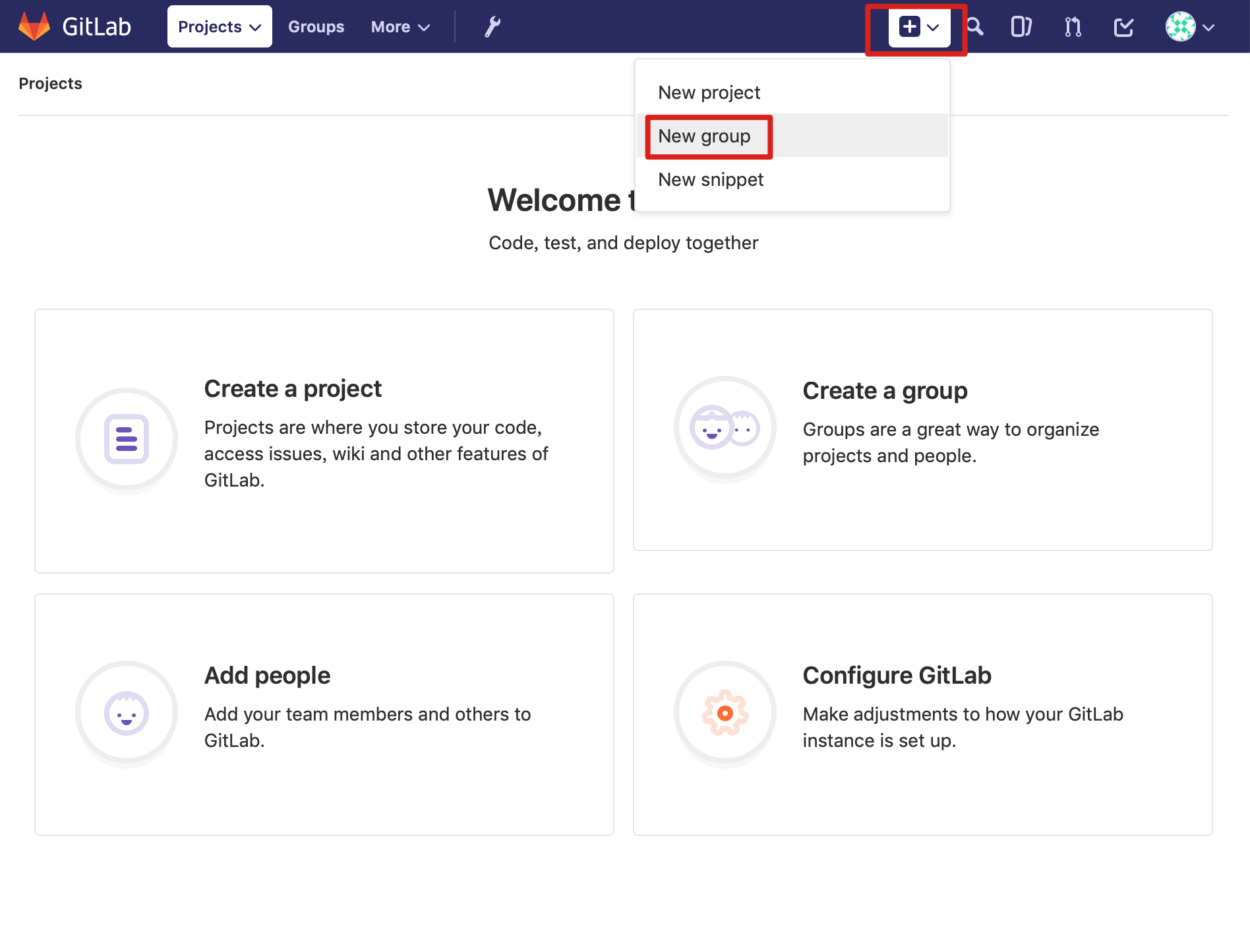
Task: Open the plus create-new dropdown
Action: click(919, 27)
